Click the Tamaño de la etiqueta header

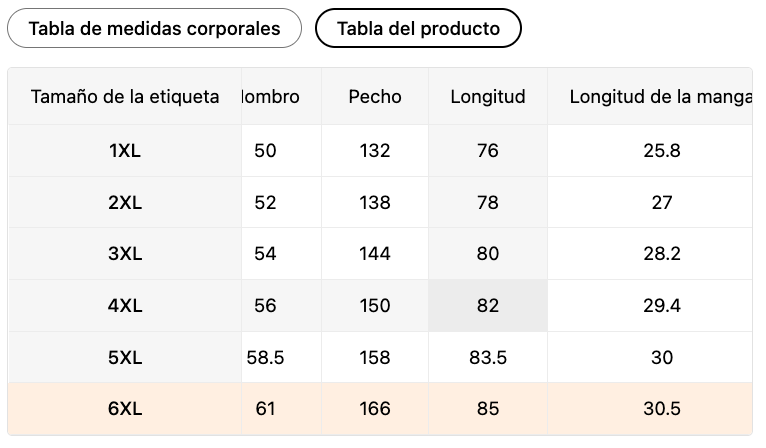125,96
